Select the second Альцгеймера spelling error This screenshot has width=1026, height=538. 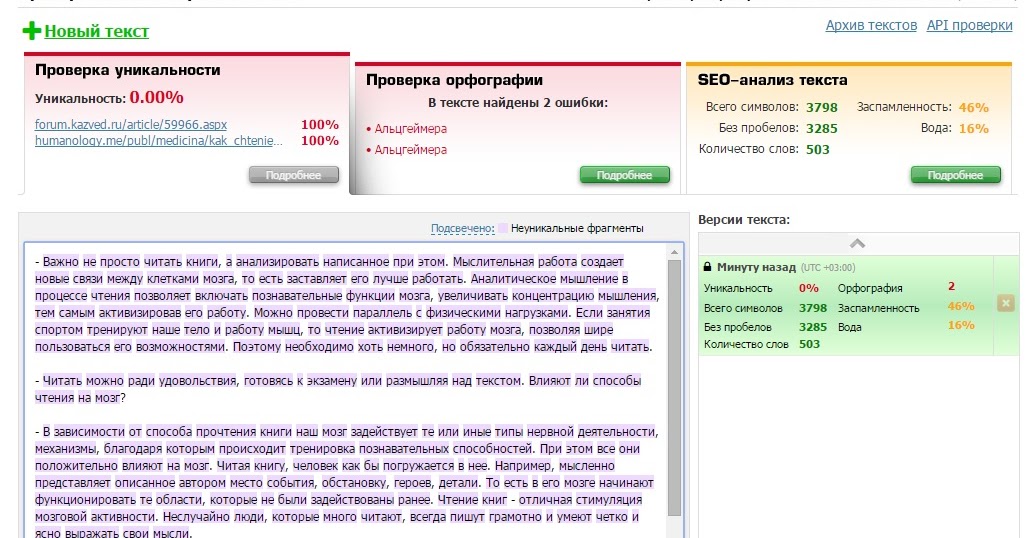(x=410, y=150)
